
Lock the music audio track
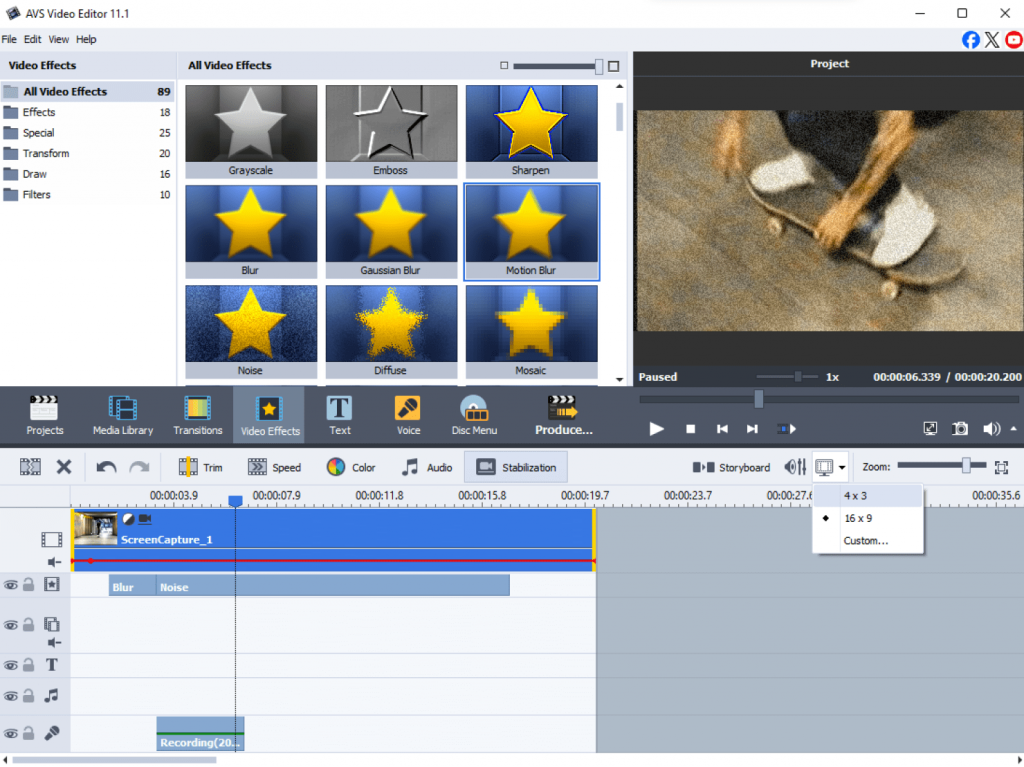pos(29,695)
